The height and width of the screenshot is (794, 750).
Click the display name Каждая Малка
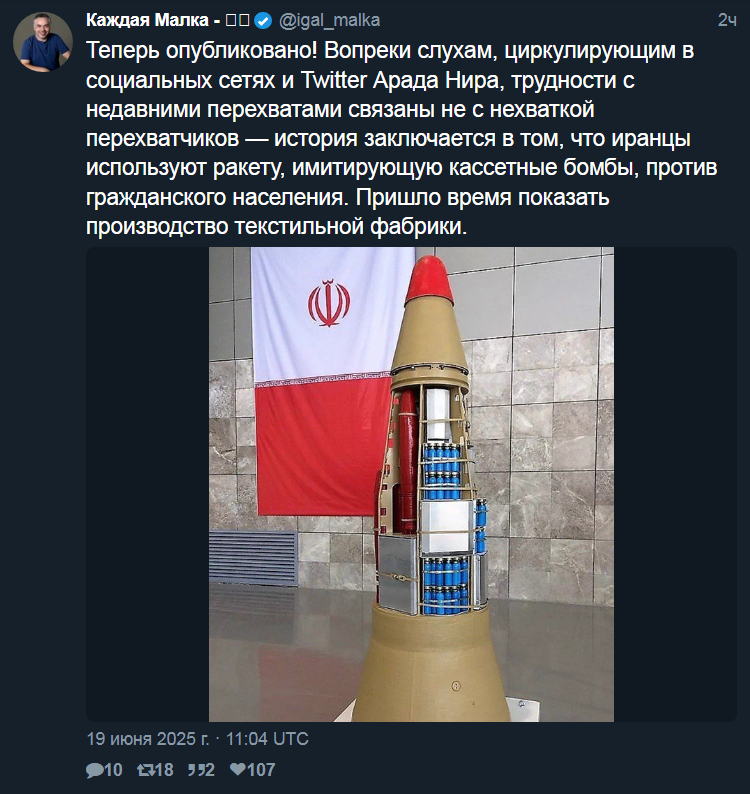(x=147, y=20)
